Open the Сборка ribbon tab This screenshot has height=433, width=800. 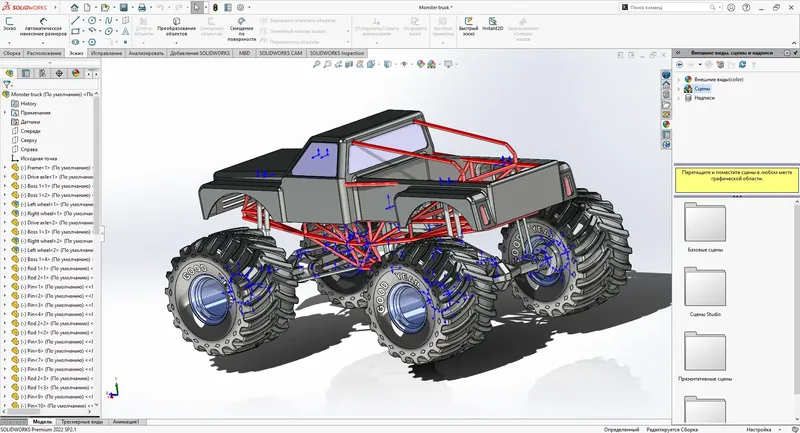(12, 53)
